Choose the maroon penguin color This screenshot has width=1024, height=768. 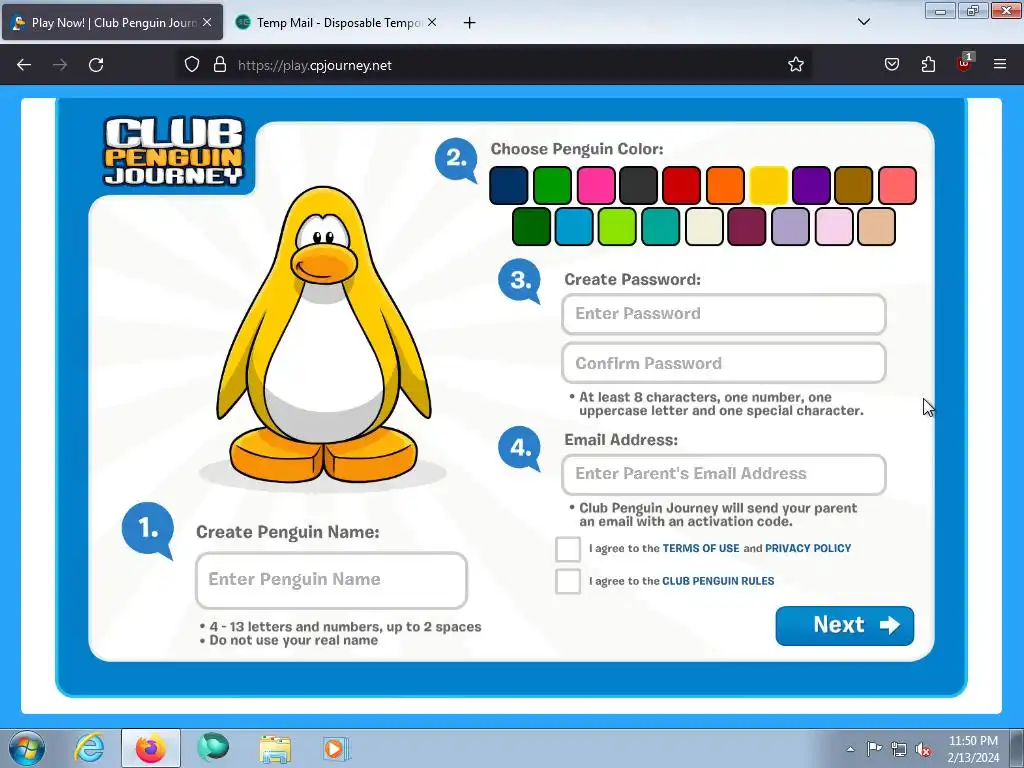(x=746, y=227)
